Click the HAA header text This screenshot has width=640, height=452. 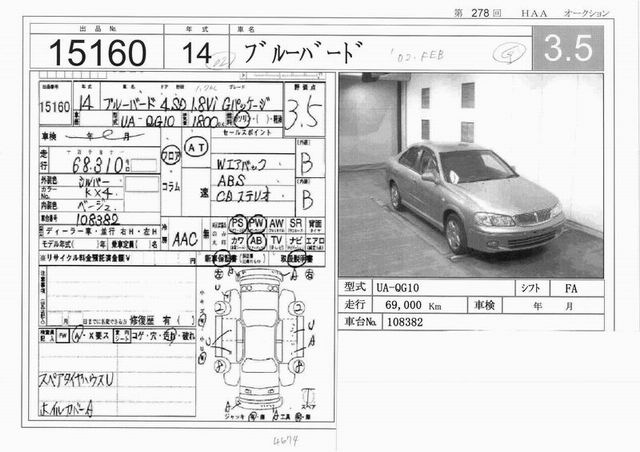click(x=534, y=13)
